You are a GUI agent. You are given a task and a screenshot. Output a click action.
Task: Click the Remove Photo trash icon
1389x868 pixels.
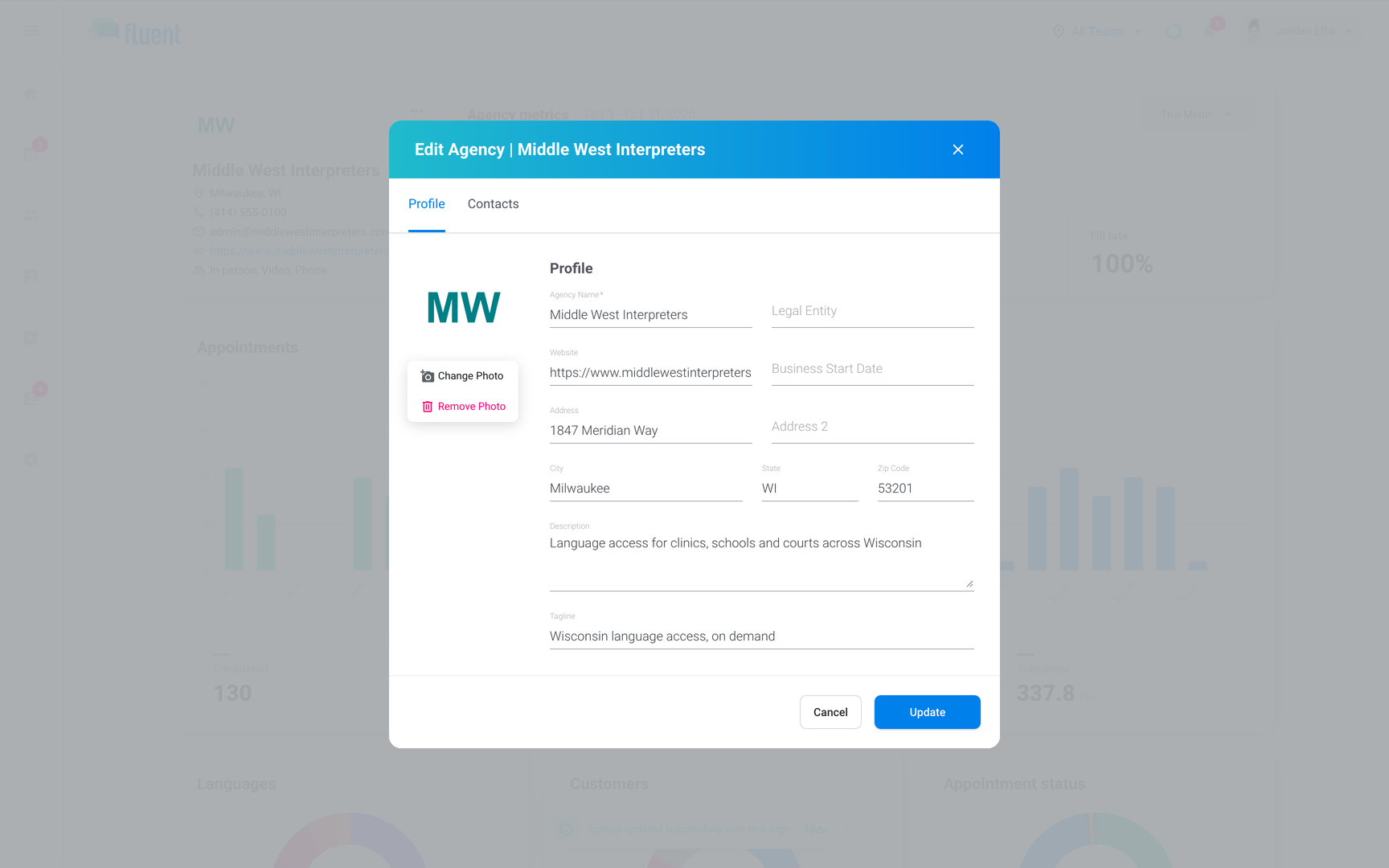tap(428, 407)
